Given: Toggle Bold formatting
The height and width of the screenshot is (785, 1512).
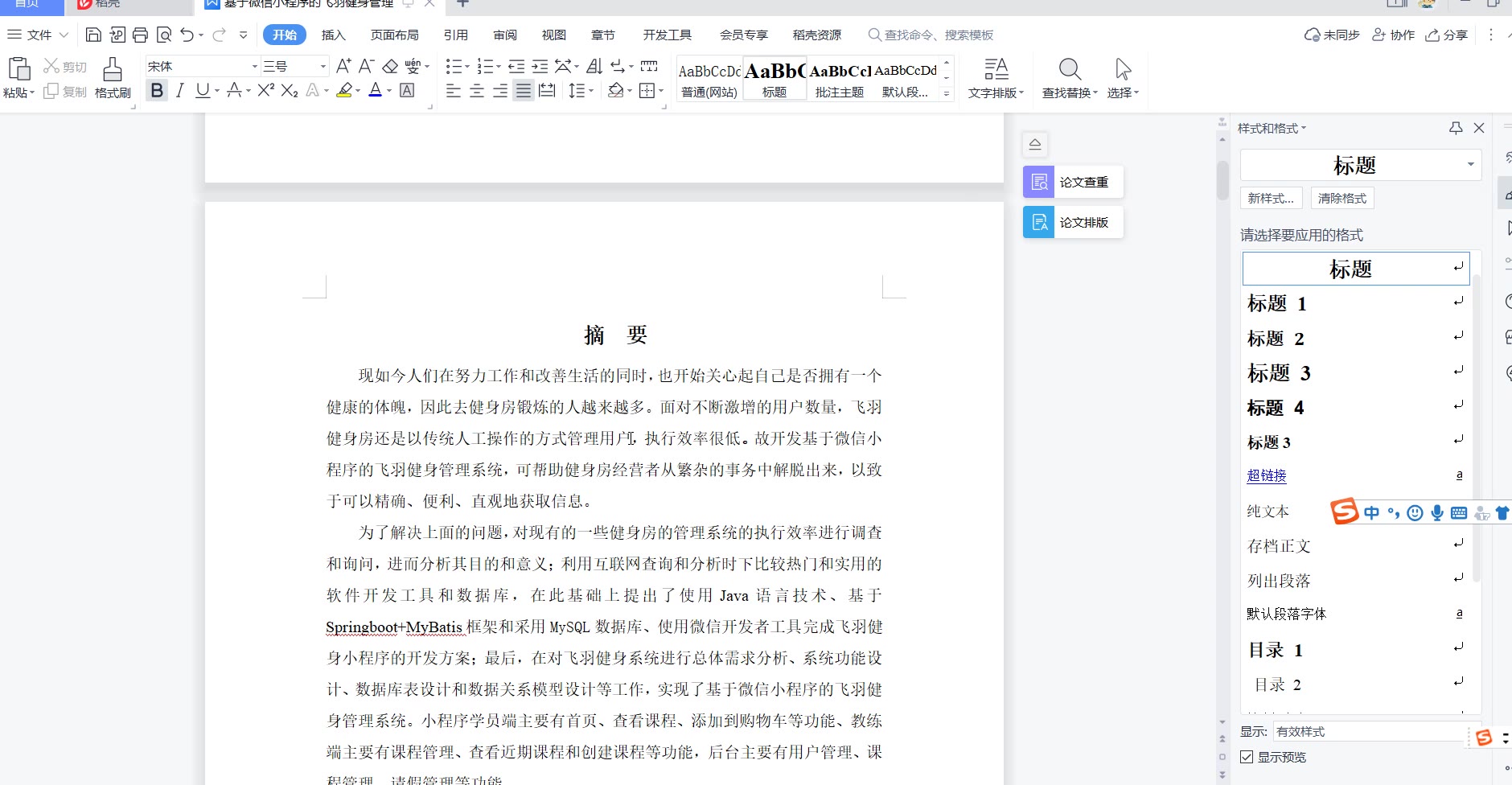Looking at the screenshot, I should (157, 90).
